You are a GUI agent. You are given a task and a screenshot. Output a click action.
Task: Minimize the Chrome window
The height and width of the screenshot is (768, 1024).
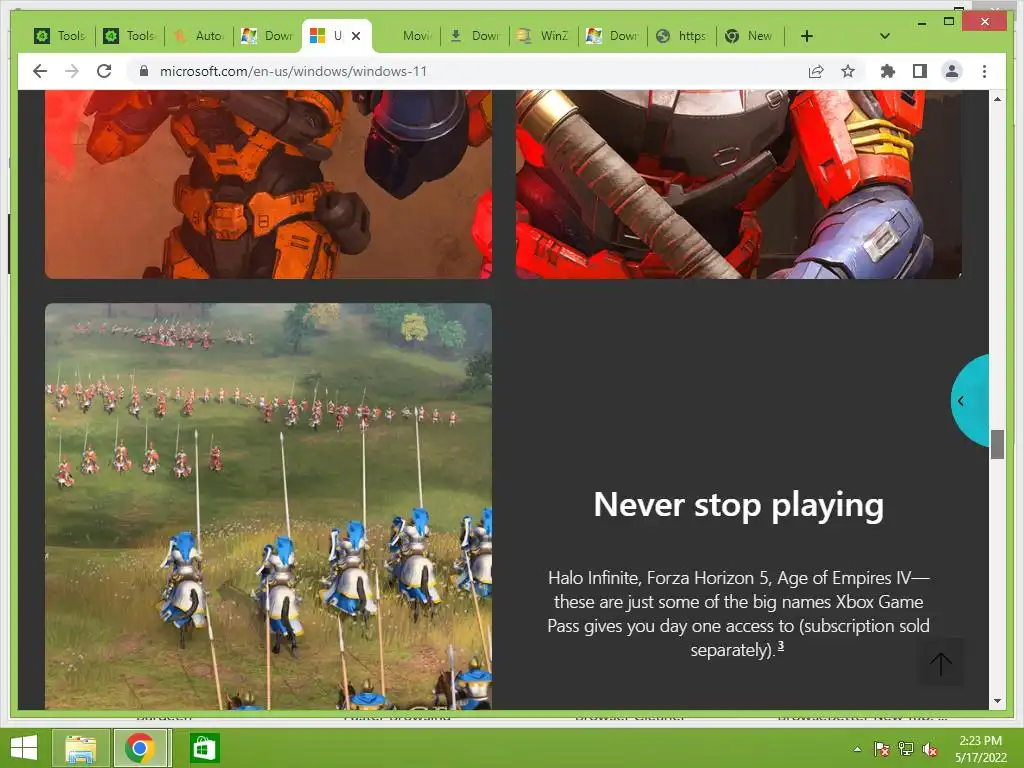[921, 22]
